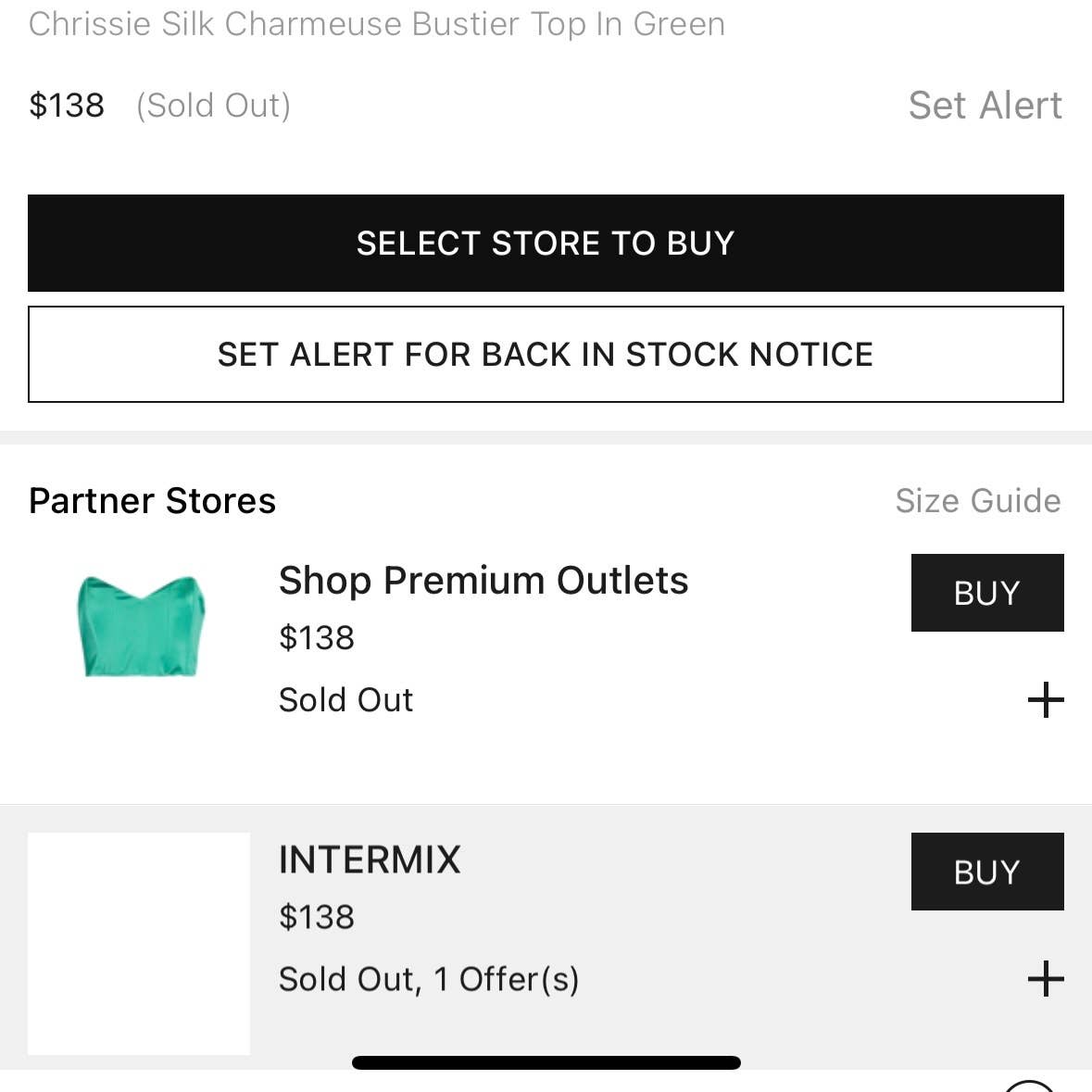The width and height of the screenshot is (1092, 1092).
Task: Expand Shop Premium Outlets details with plus icon
Action: tap(1046, 700)
